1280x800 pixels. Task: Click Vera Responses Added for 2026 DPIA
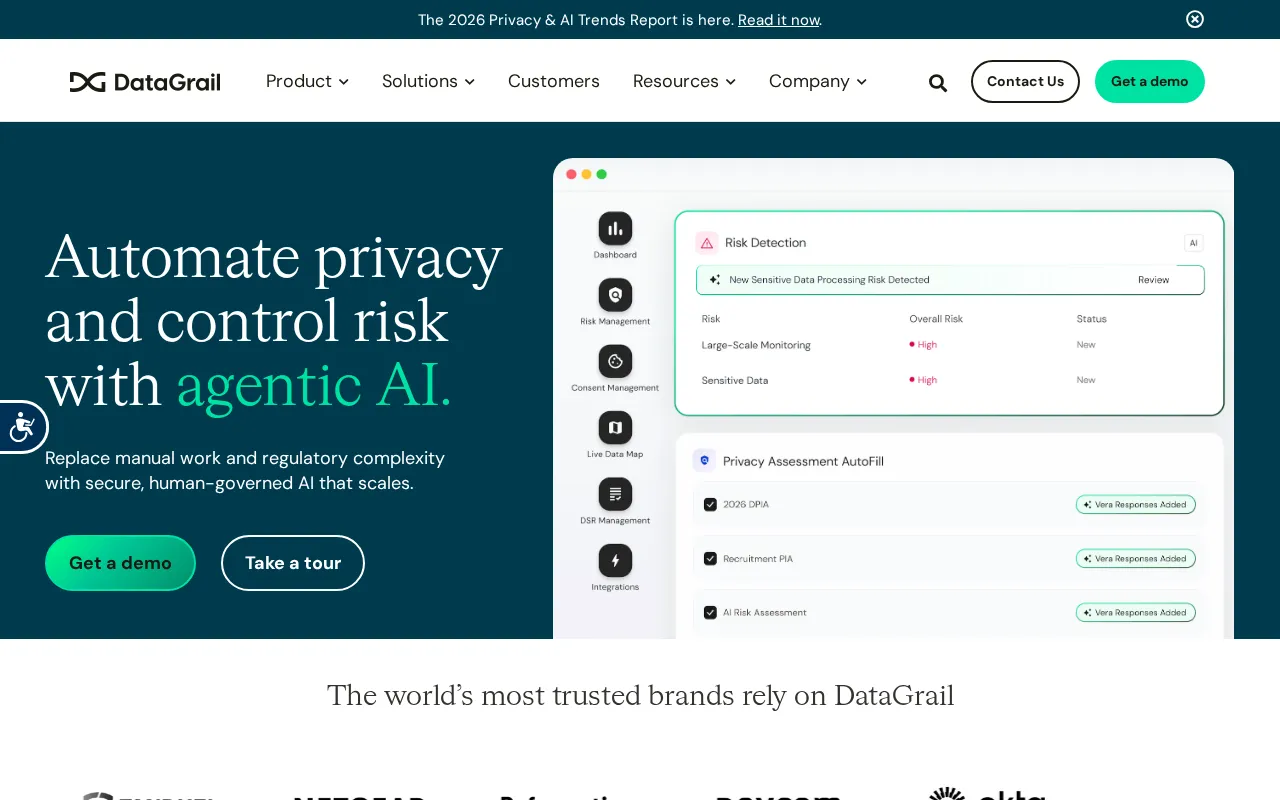click(1135, 505)
